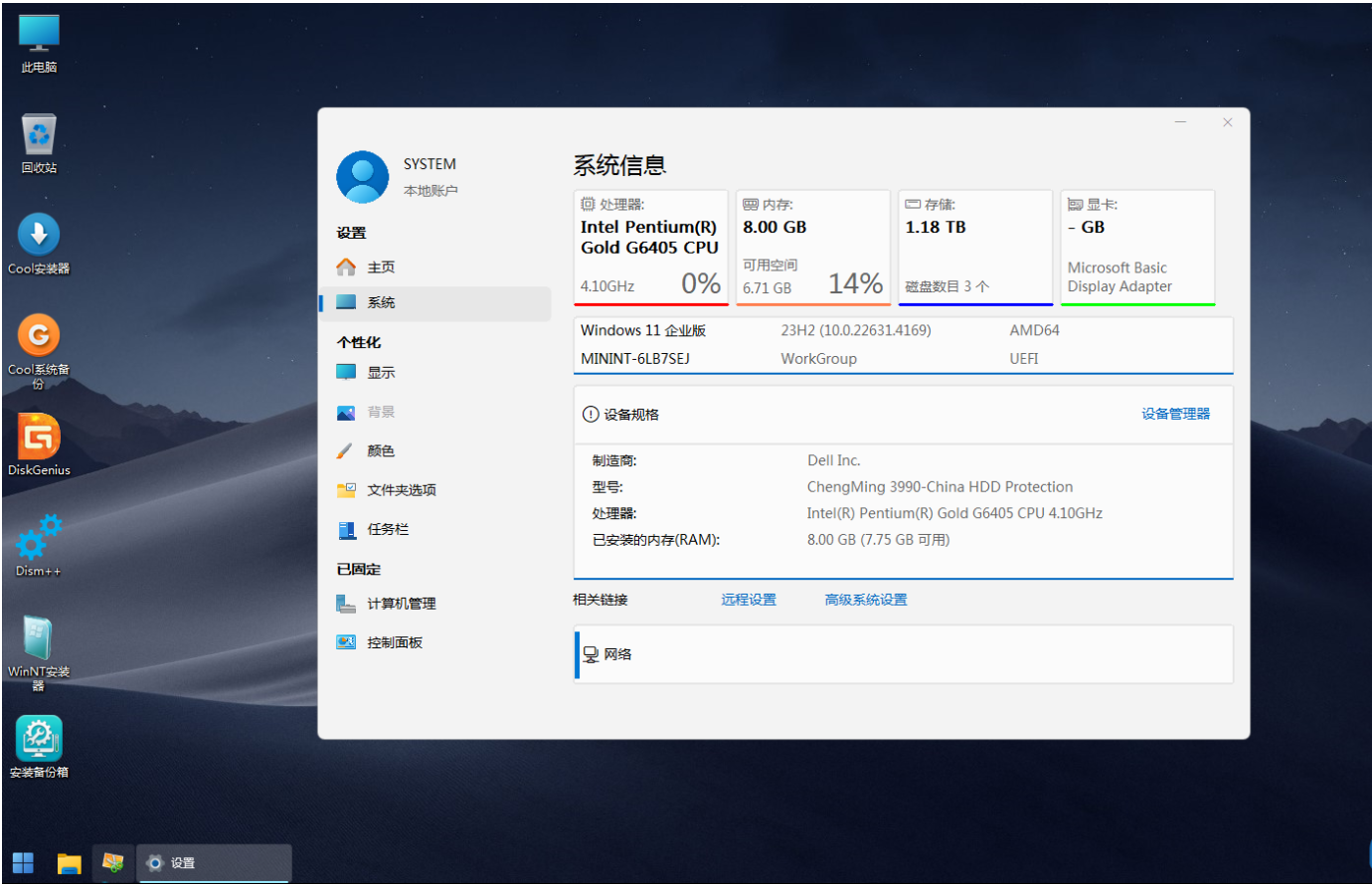Launch the Cool系统备份 desktop icon
The height and width of the screenshot is (884, 1372).
(x=39, y=351)
